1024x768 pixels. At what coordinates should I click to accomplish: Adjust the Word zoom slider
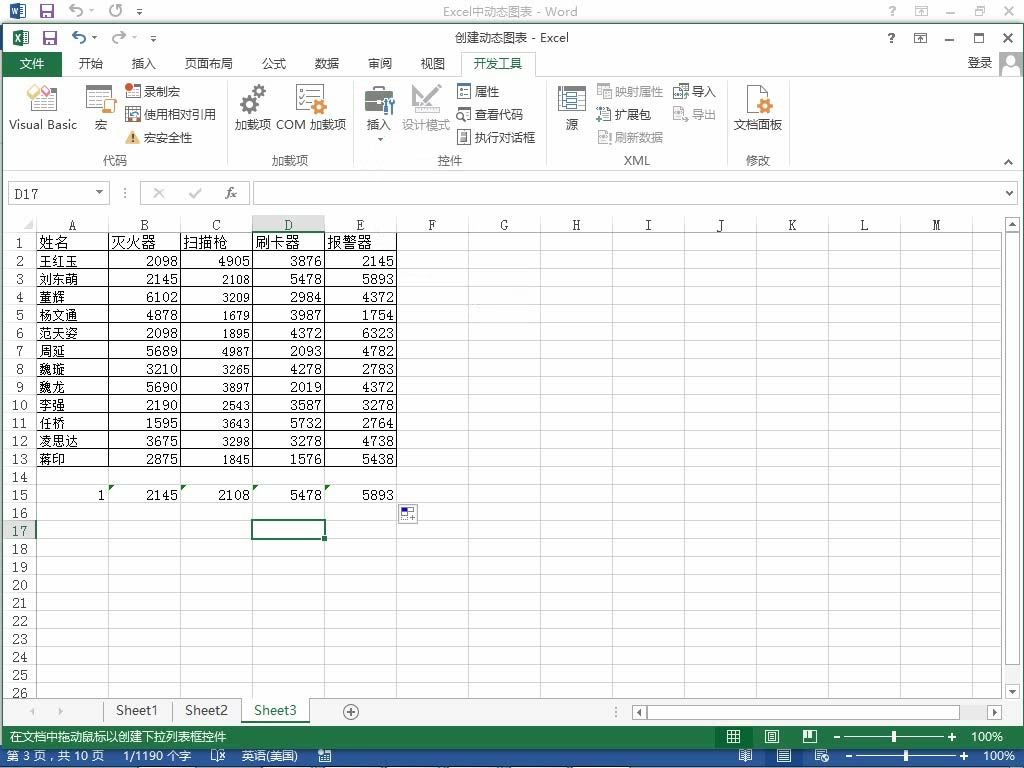tap(906, 756)
